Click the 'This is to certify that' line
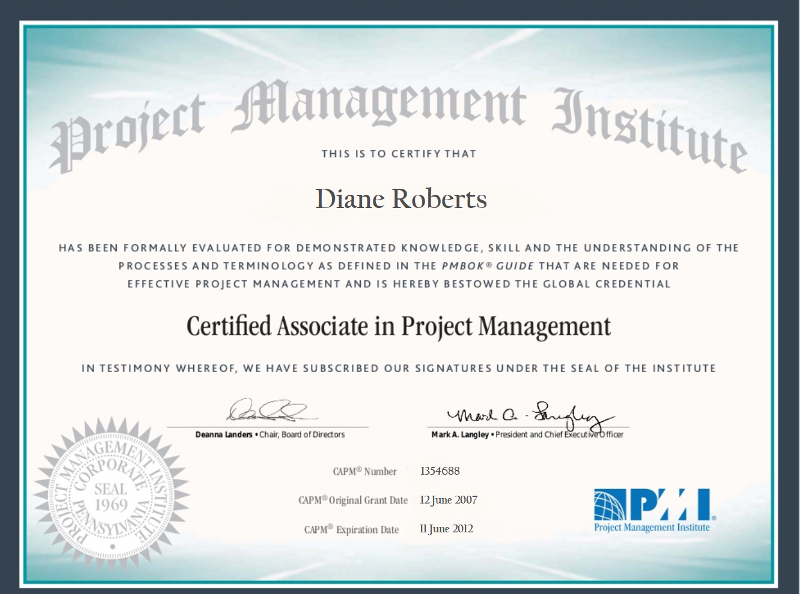800x594 pixels. 399,154
